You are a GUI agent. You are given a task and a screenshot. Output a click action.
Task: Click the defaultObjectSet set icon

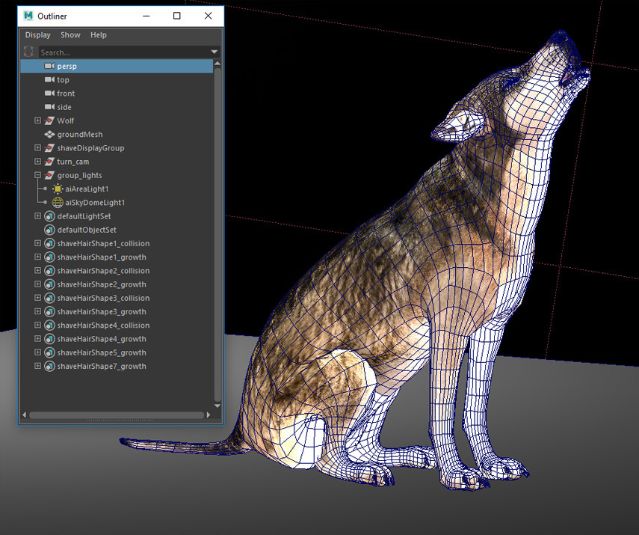pyautogui.click(x=50, y=229)
